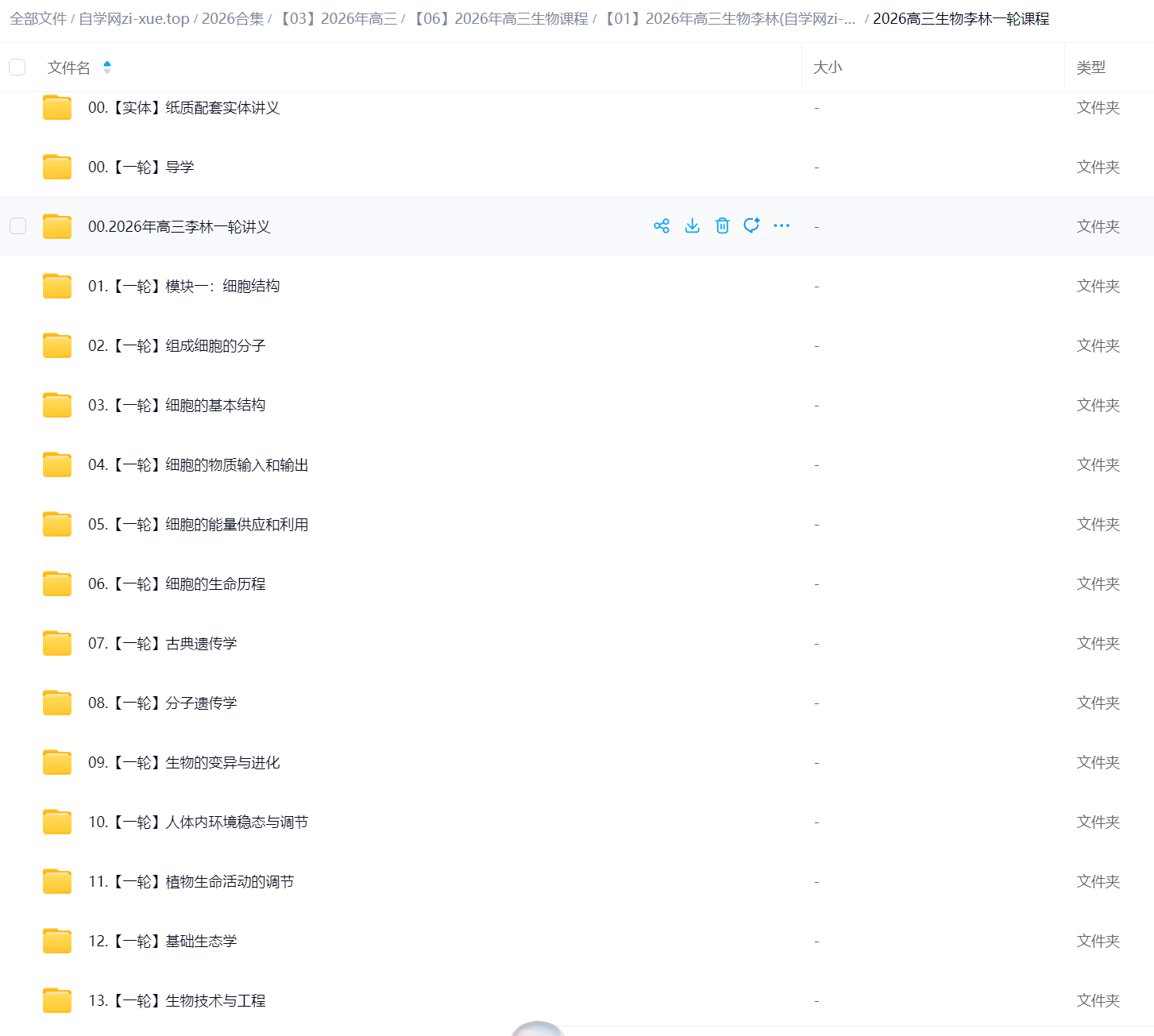Click folder icon for 10.【一轮】人体内环境稳态与调节
Screen dimensions: 1154x1036
pos(57,822)
